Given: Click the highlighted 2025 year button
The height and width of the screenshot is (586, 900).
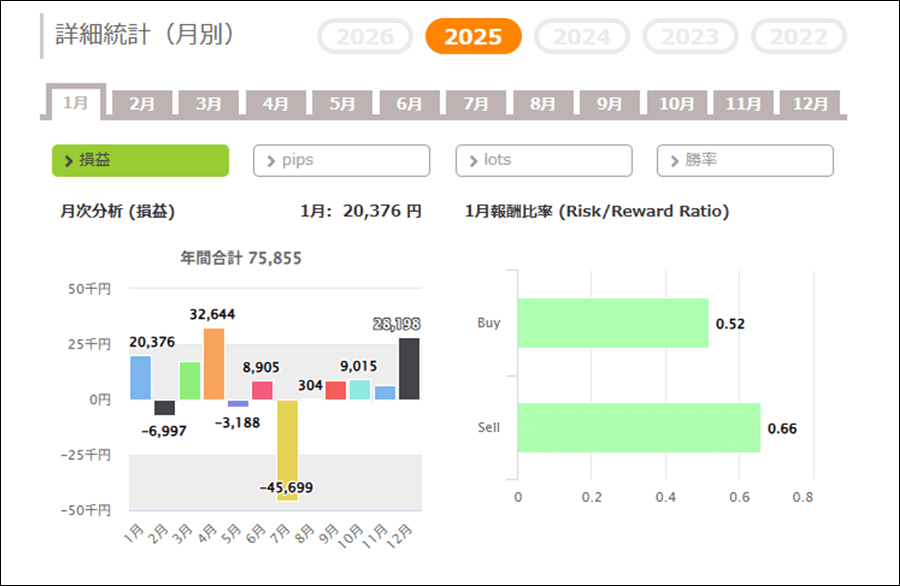Looking at the screenshot, I should tap(473, 37).
